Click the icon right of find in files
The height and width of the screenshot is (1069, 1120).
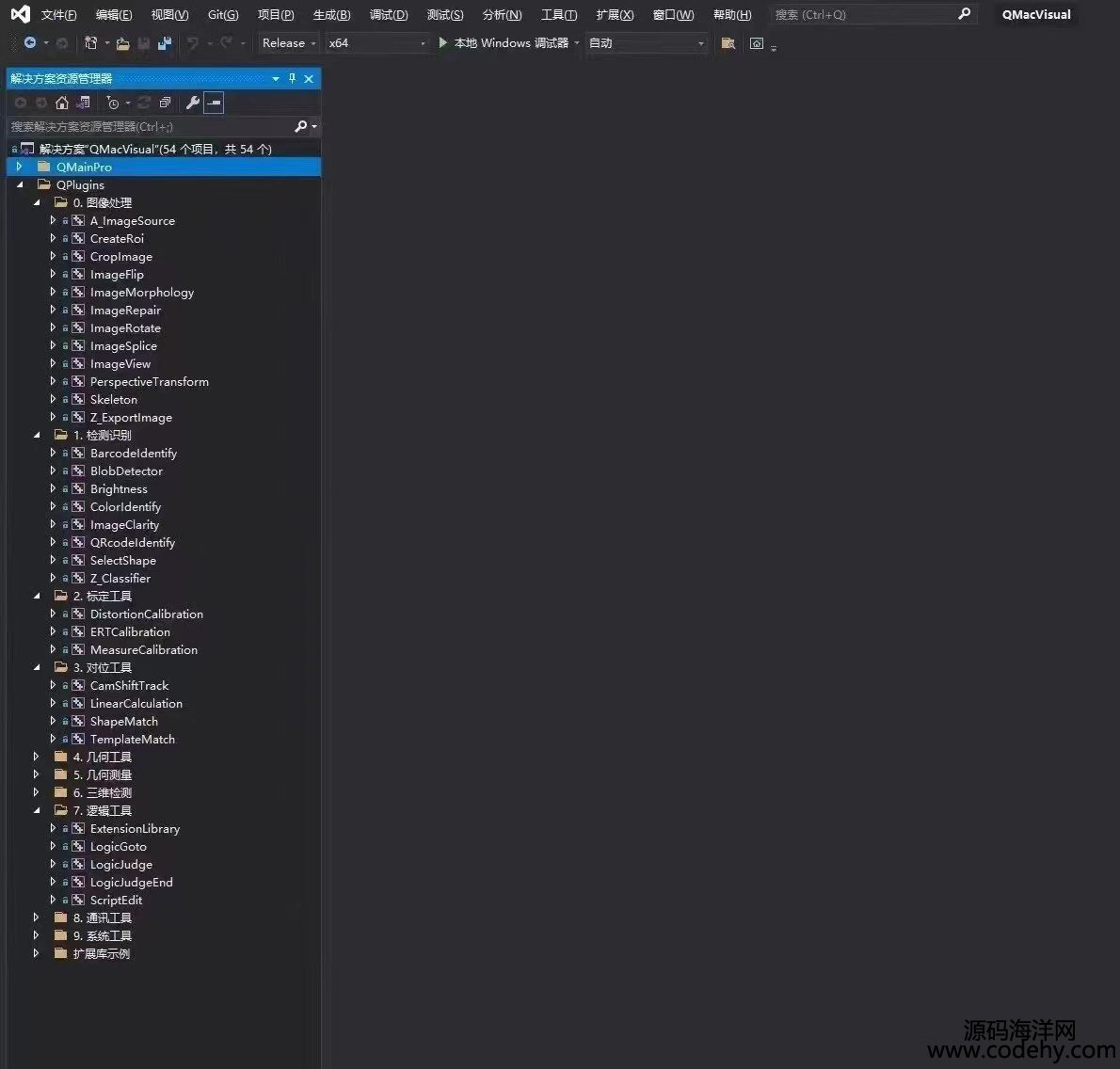point(757,43)
